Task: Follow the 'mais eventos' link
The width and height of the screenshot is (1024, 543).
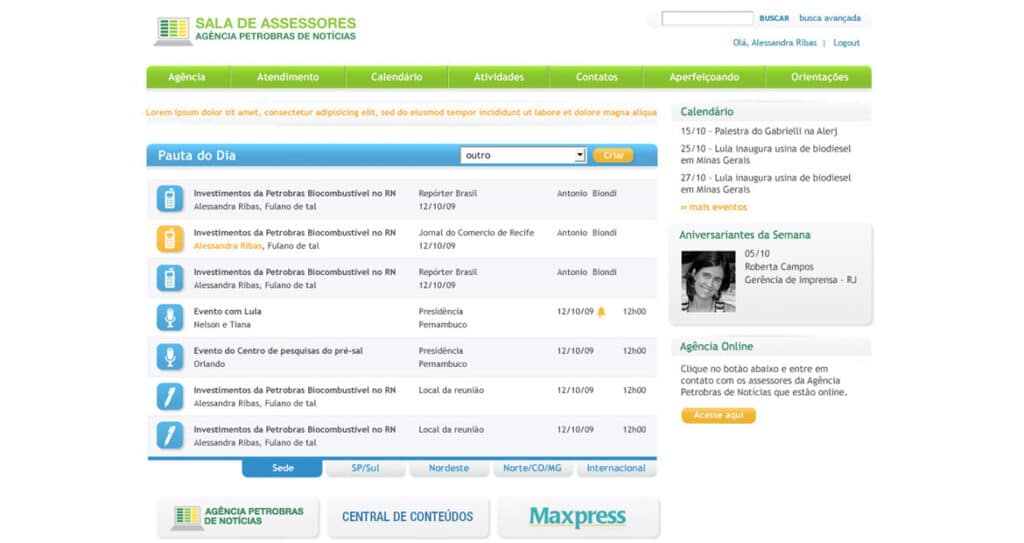Action: coord(714,207)
